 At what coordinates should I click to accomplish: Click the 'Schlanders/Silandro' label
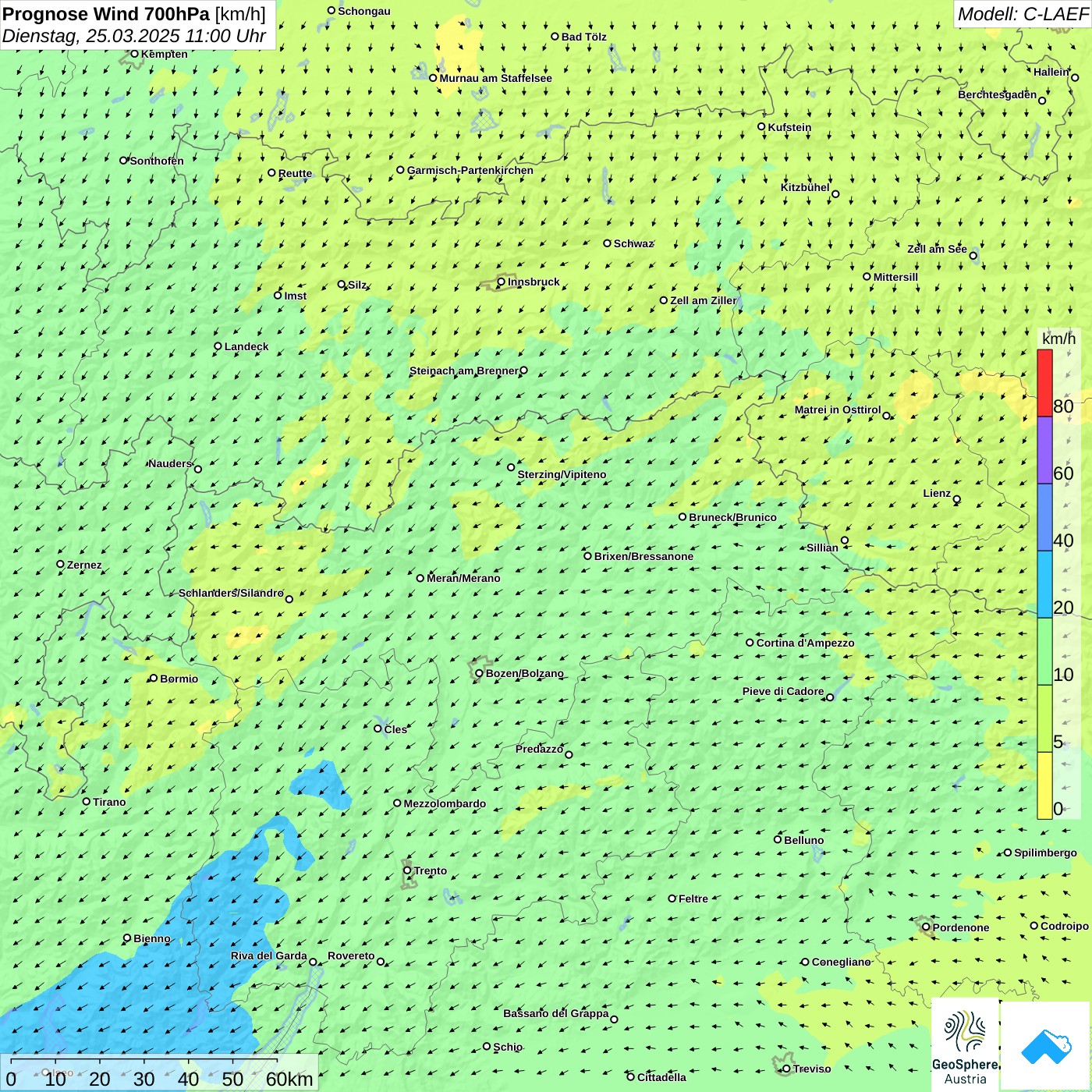[x=231, y=593]
